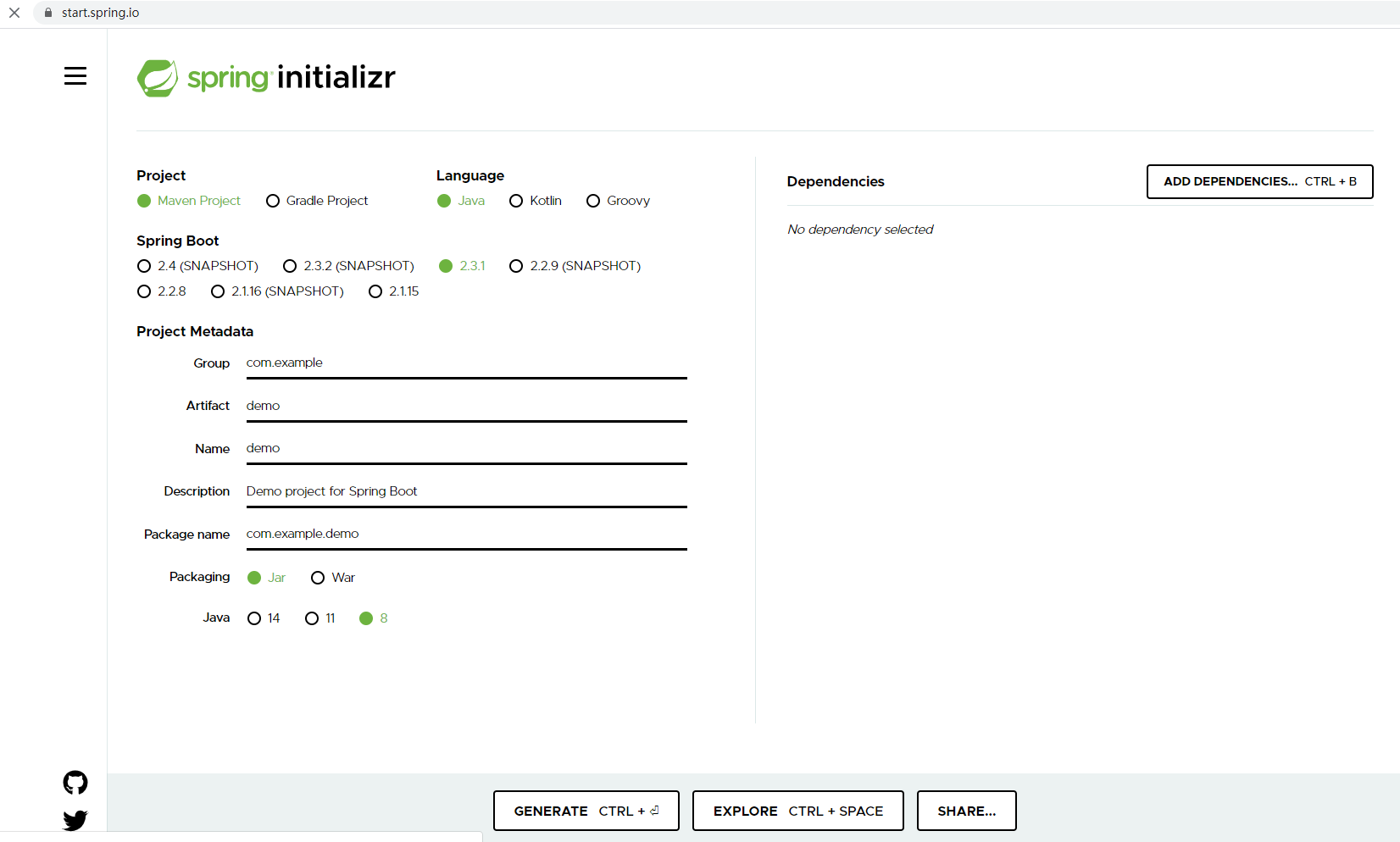Open the Twitter profile icon
The width and height of the screenshot is (1400, 842).
click(75, 820)
